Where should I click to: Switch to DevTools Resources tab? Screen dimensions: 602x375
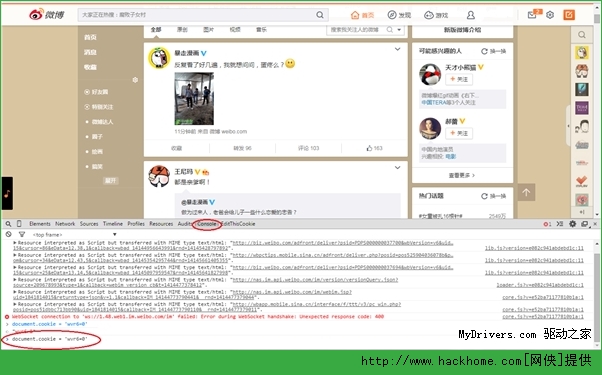click(161, 224)
